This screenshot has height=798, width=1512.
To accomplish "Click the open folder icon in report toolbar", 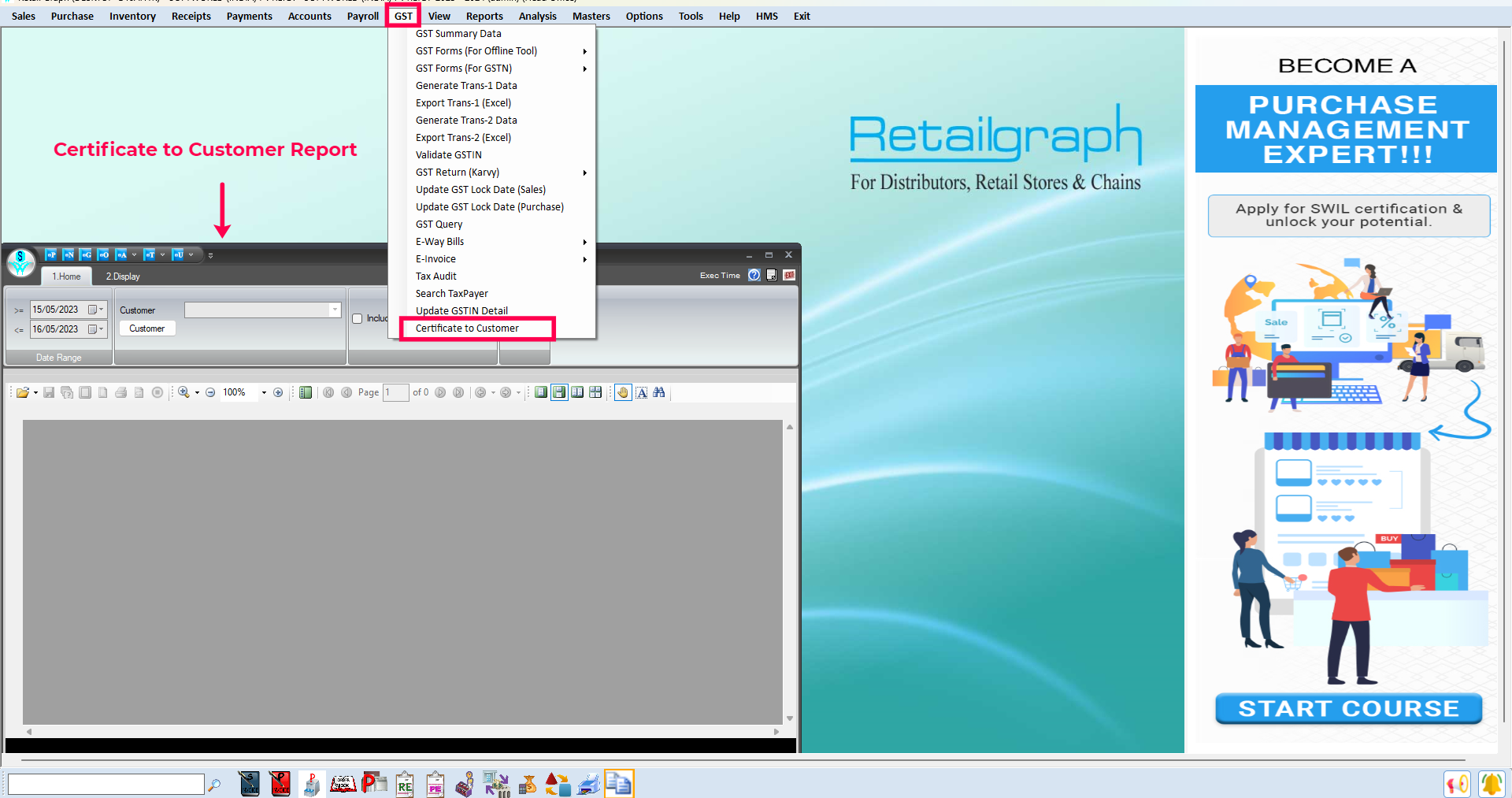I will (x=22, y=392).
